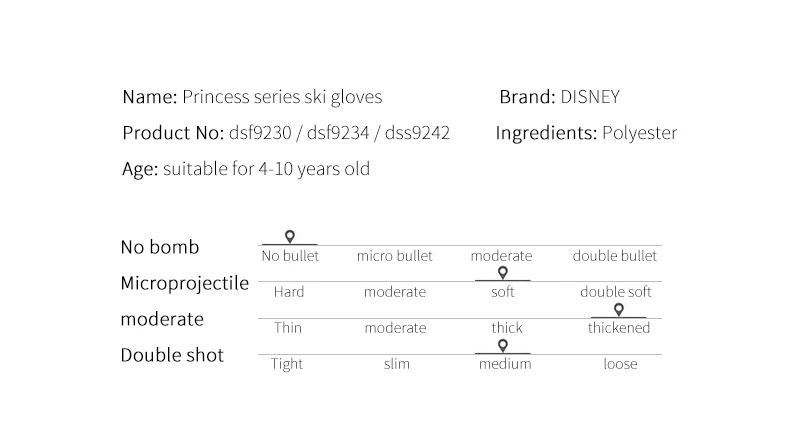Image resolution: width=790 pixels, height=430 pixels.
Task: Click the No bomb row heading
Action: [160, 247]
